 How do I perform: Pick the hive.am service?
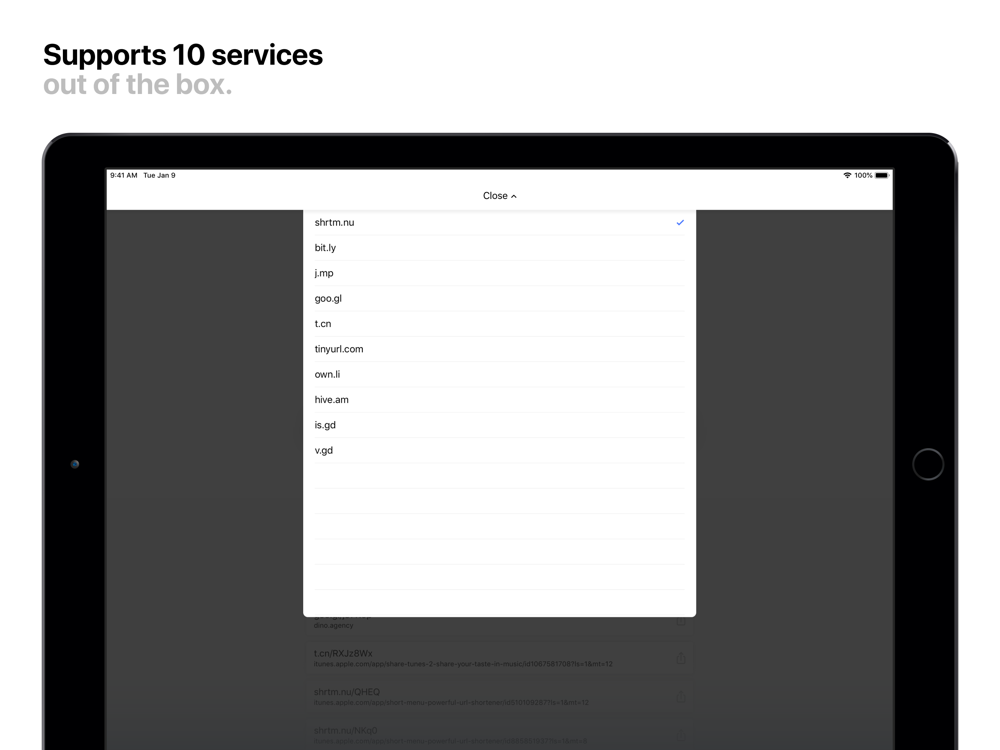tap(499, 400)
